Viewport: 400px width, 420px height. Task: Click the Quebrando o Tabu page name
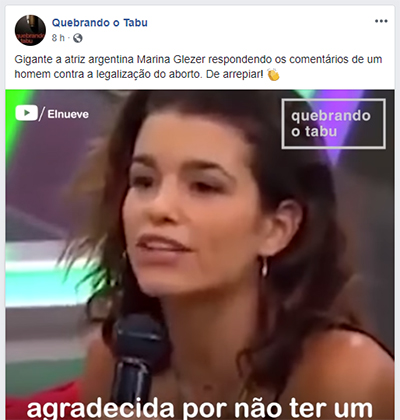pyautogui.click(x=100, y=23)
